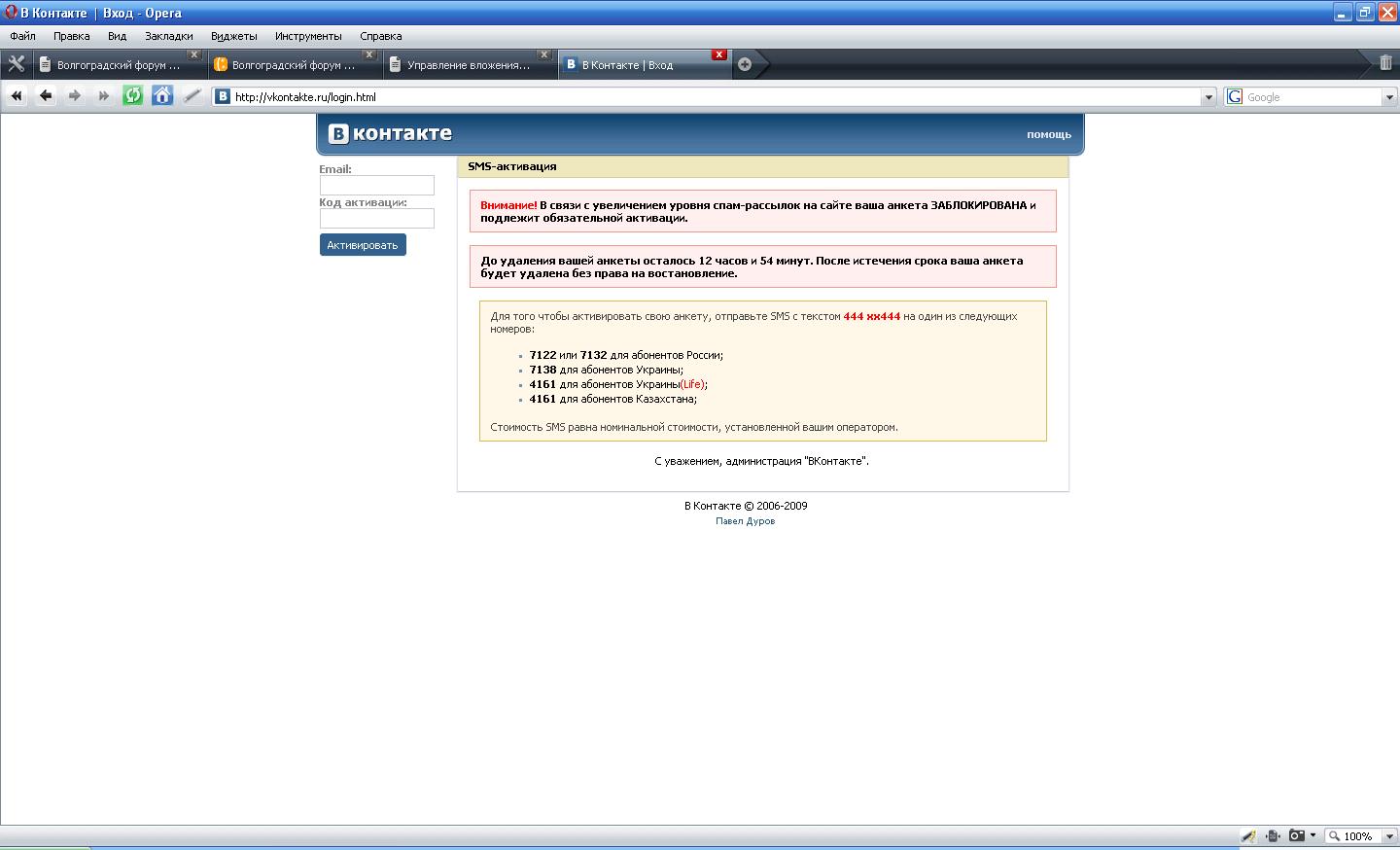
Task: Click the red Внимание! warning word
Action: click(x=508, y=205)
